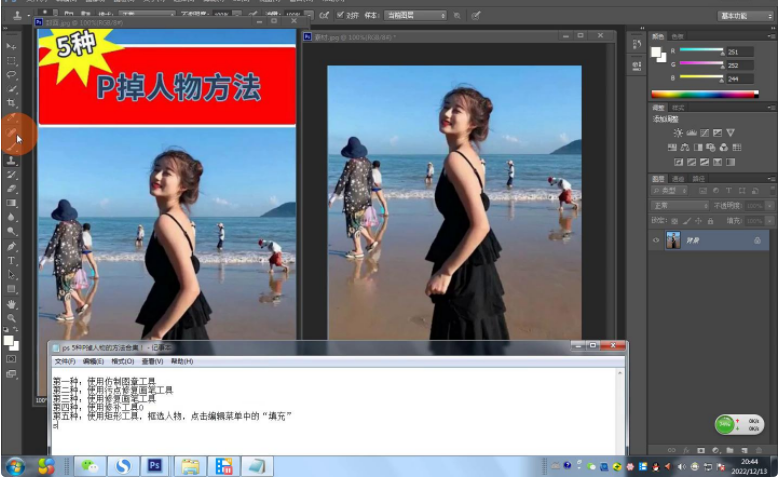Open Photoshop from the Windows taskbar
The height and width of the screenshot is (481, 778).
154,466
